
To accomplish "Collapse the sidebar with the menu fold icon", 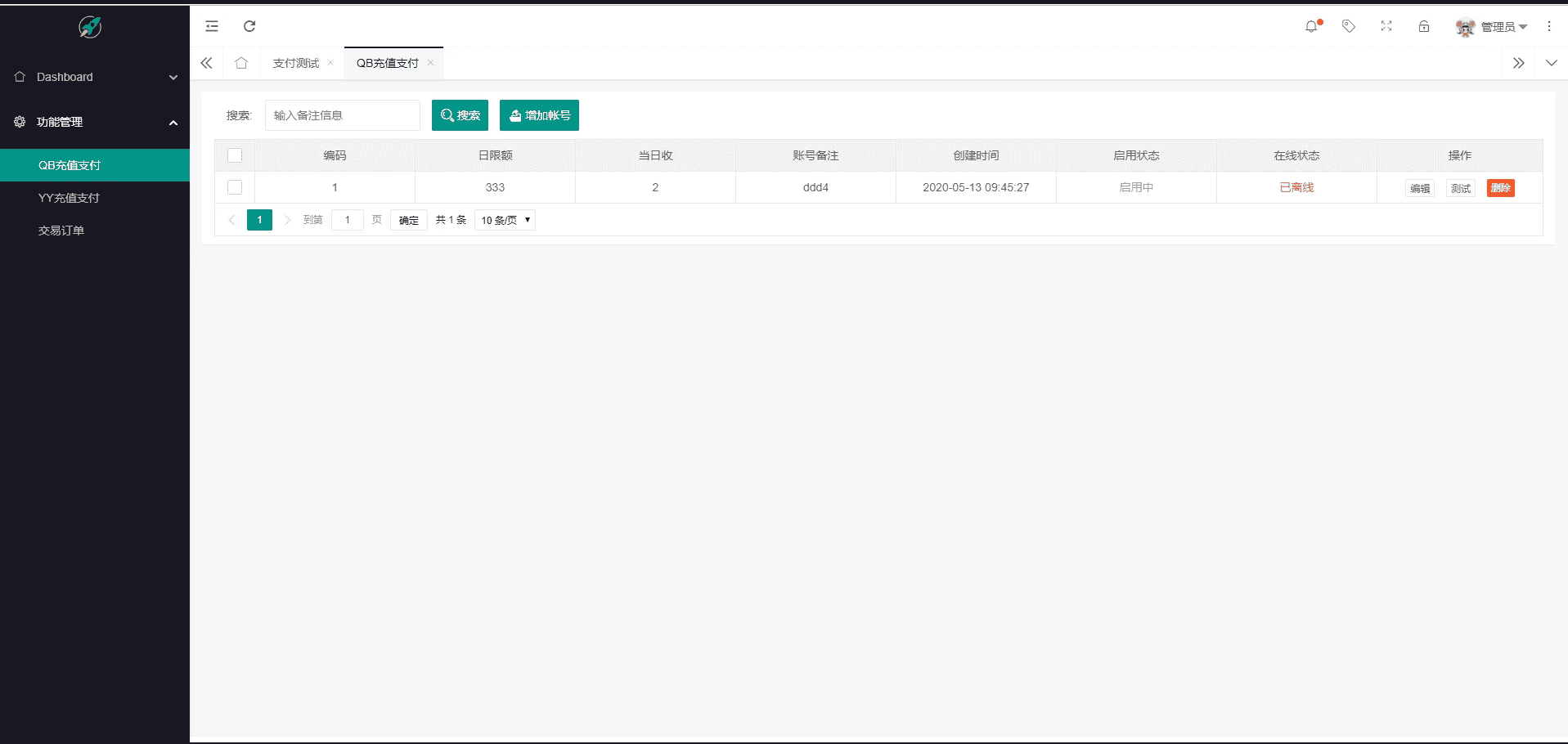I will (x=212, y=26).
